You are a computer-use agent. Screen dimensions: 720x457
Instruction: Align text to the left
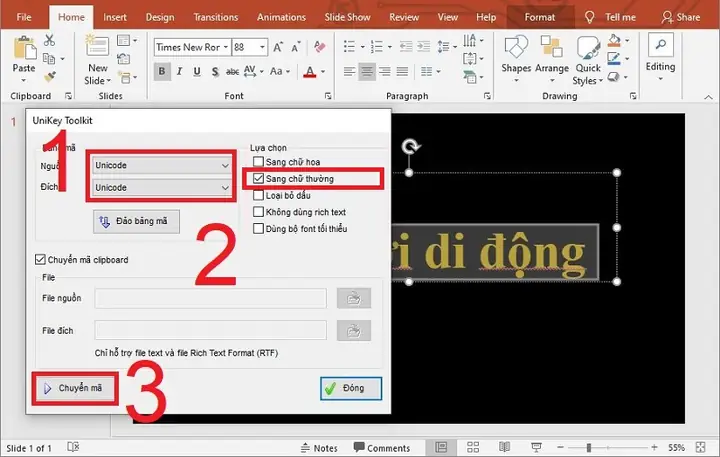(x=349, y=72)
